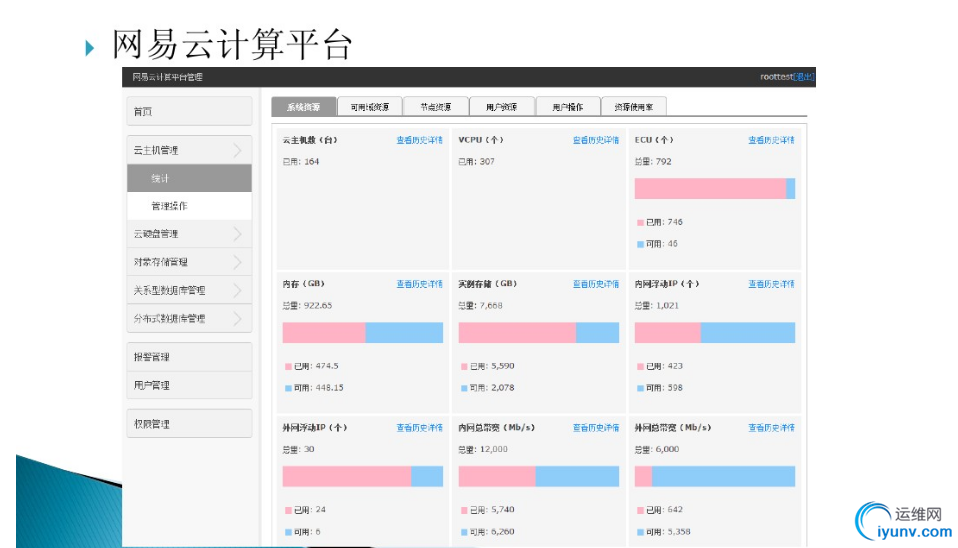Select the 可用: 5,358 legend entry
958x548 pixels.
[664, 532]
